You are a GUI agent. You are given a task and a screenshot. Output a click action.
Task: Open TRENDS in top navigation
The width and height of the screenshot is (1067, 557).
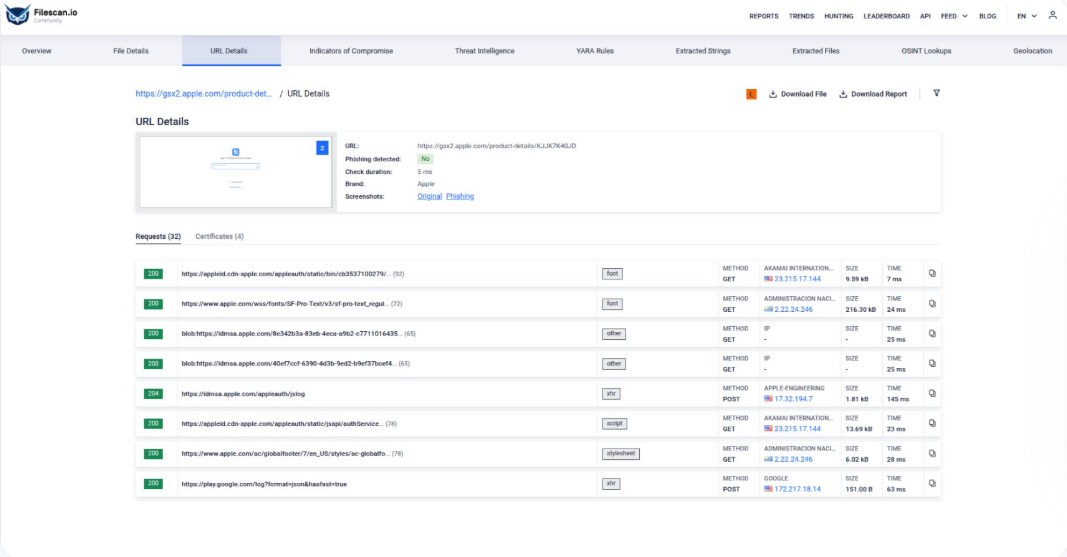pos(801,16)
